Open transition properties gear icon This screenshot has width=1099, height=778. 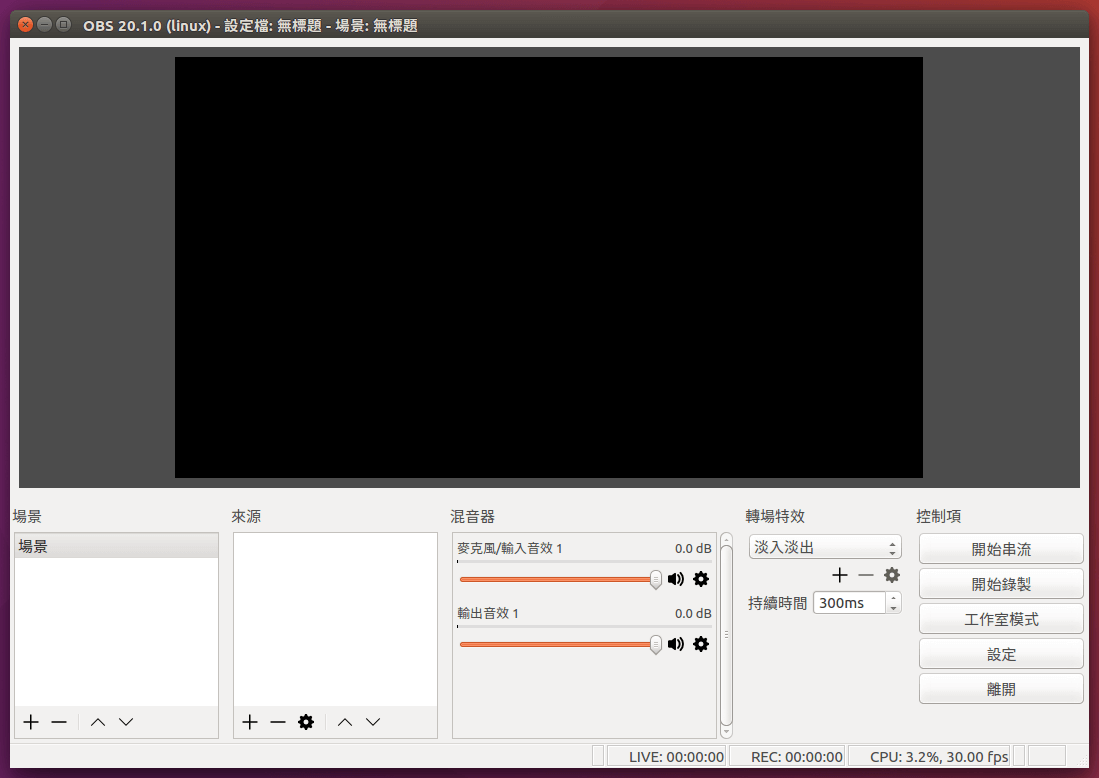[x=892, y=575]
